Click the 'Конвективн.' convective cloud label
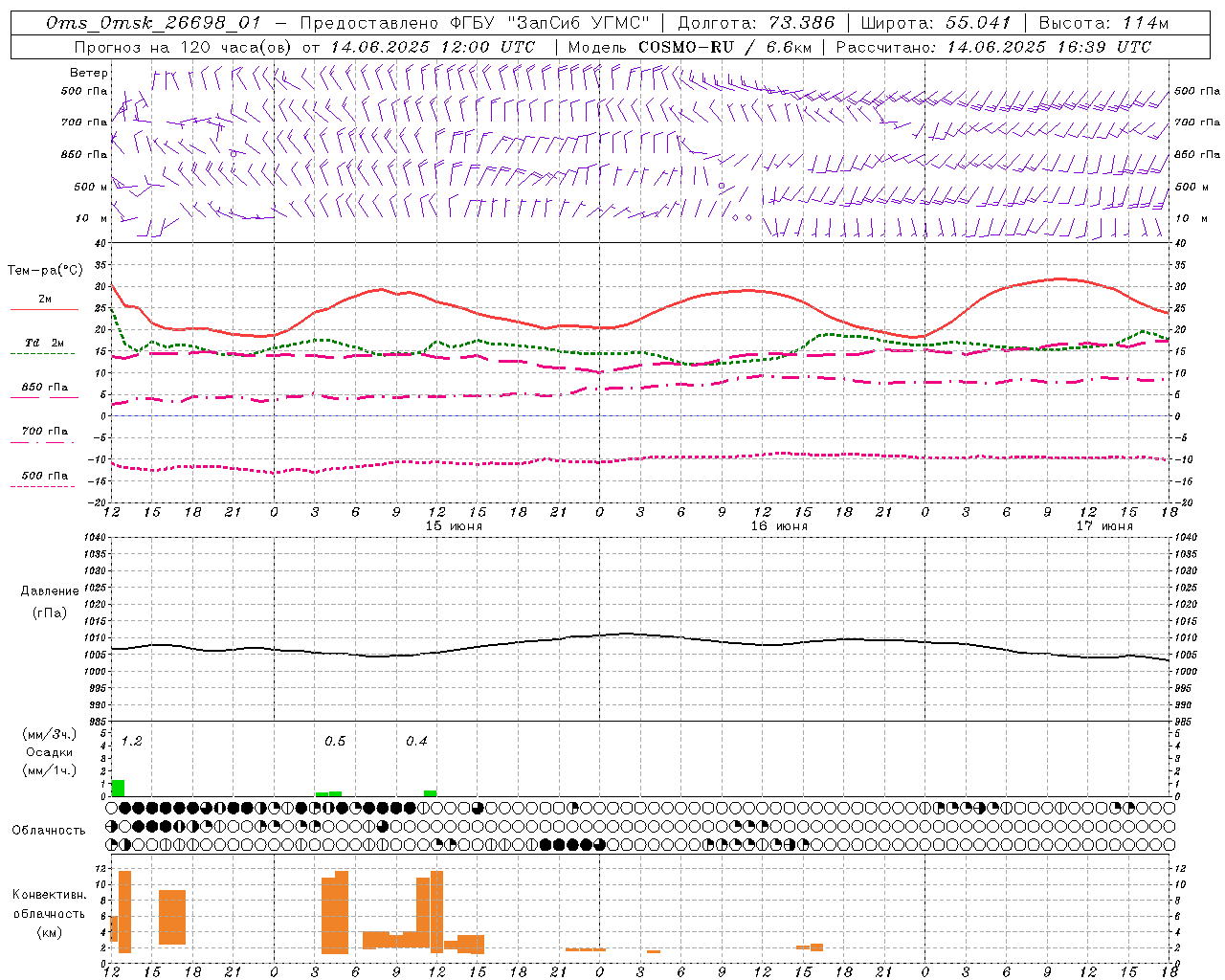 [x=49, y=895]
